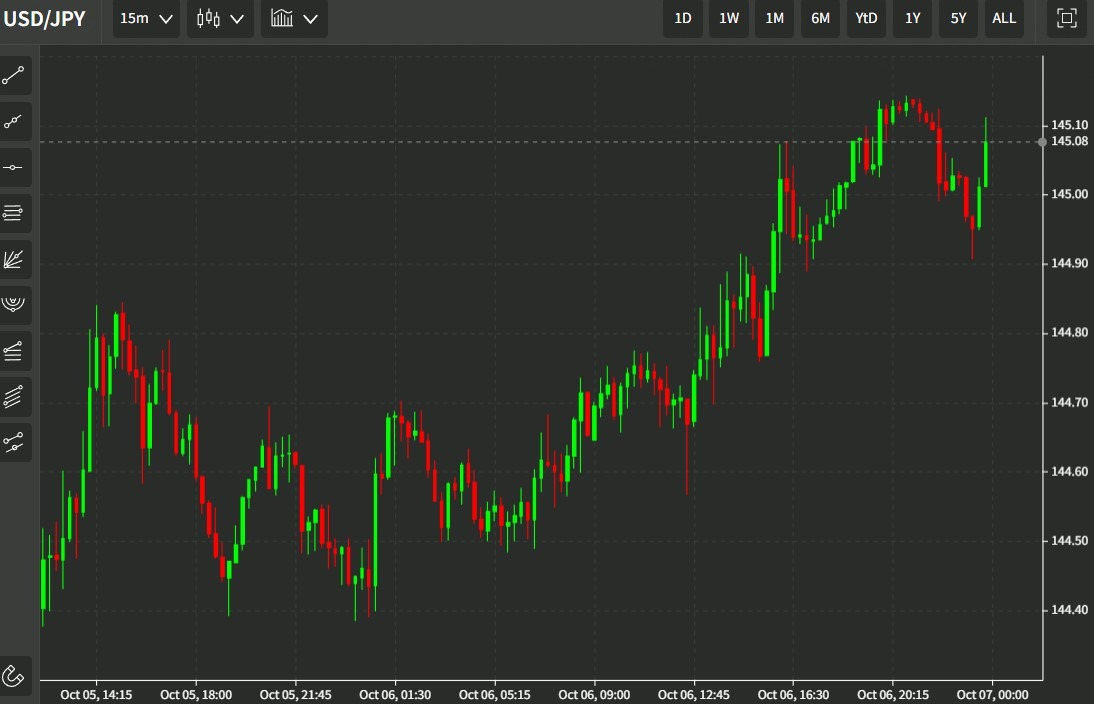
Task: Select the Fibonacci arcs tool
Action: (13, 304)
